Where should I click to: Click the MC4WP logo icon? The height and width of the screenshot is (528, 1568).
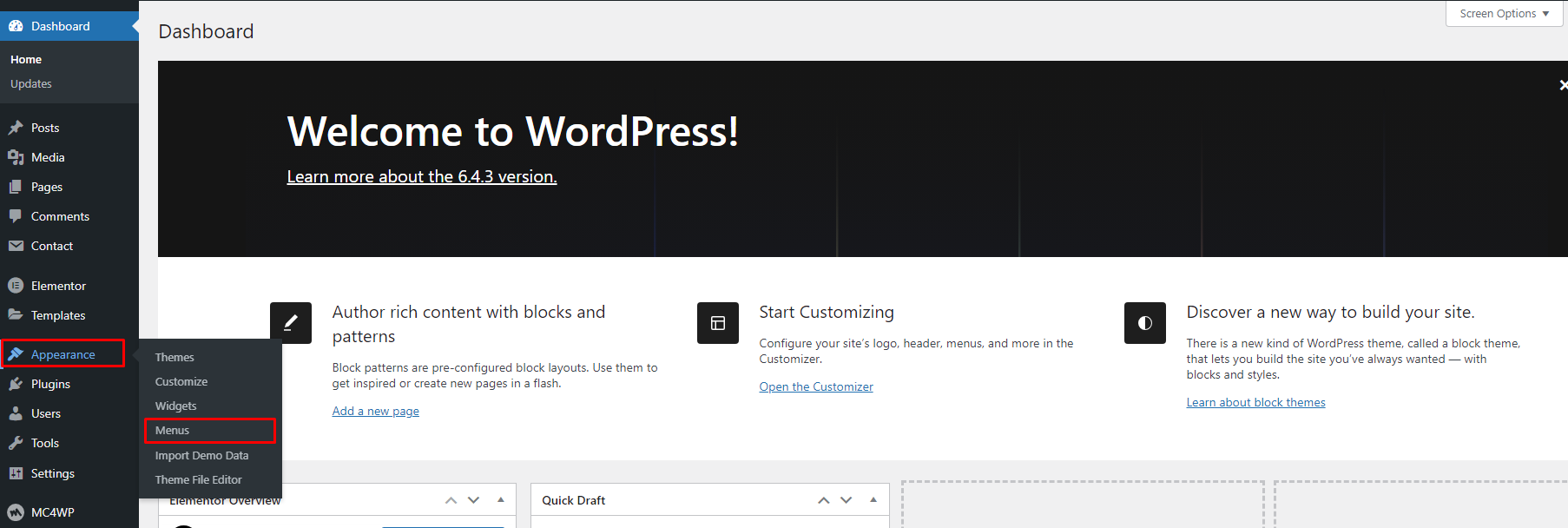coord(16,512)
